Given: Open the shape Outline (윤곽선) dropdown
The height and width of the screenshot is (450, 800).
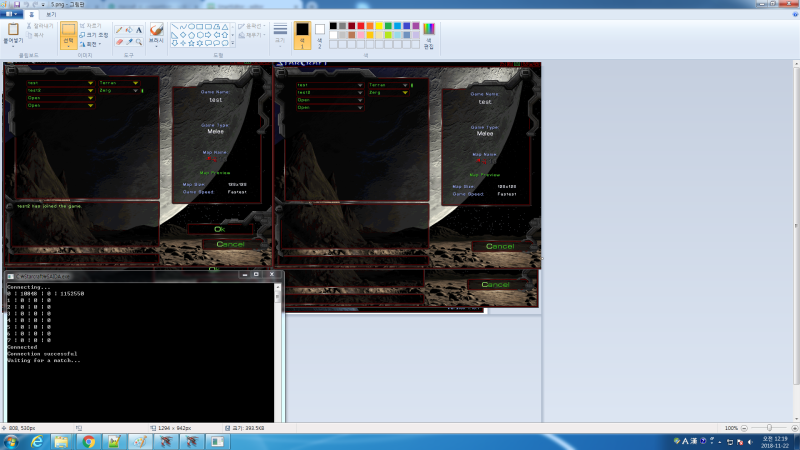Looking at the screenshot, I should tap(252, 26).
